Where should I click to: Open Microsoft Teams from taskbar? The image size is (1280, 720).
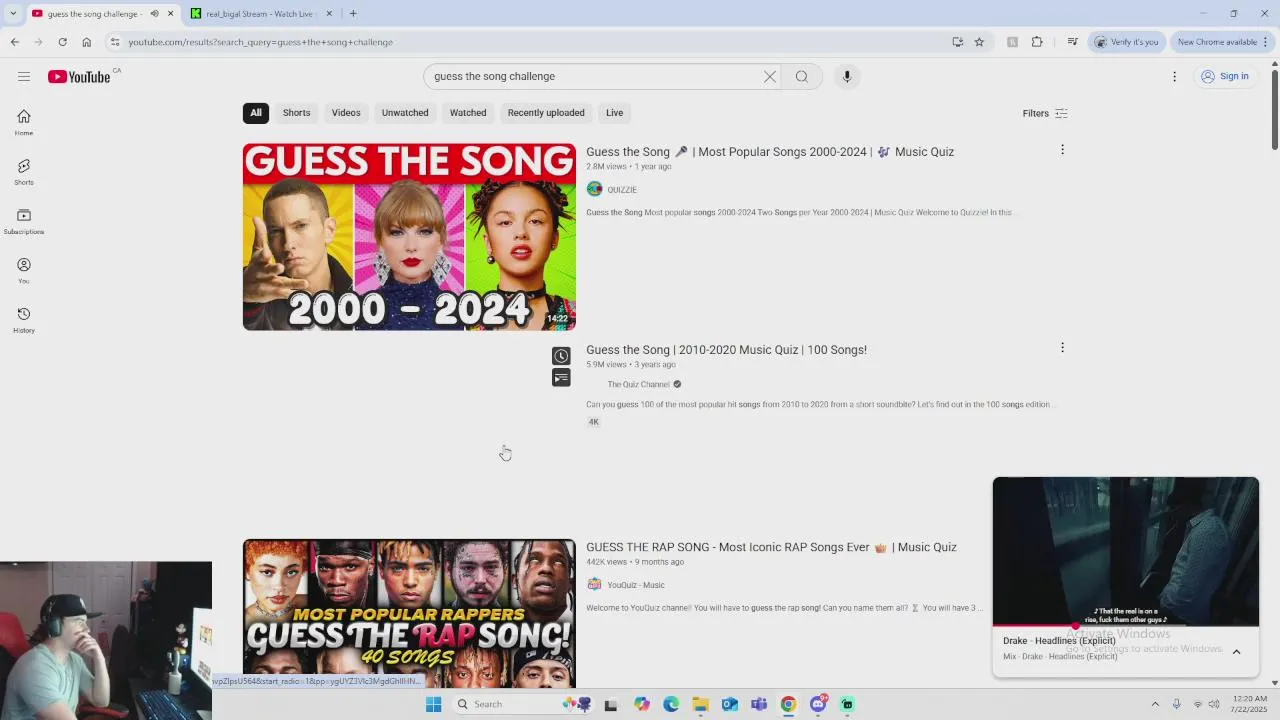point(759,704)
